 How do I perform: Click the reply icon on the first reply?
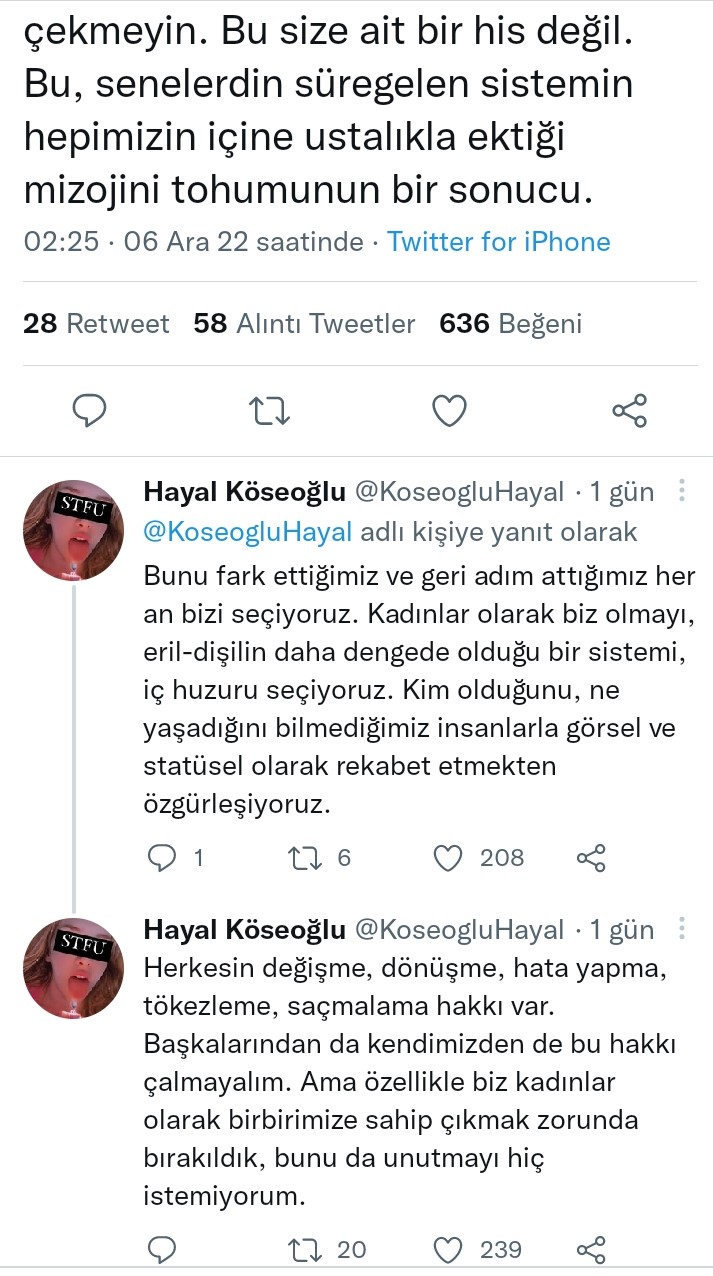point(161,857)
